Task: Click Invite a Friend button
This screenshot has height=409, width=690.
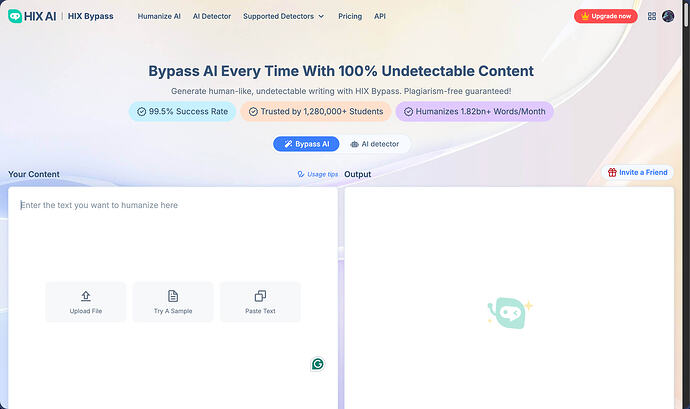Action: 637,173
